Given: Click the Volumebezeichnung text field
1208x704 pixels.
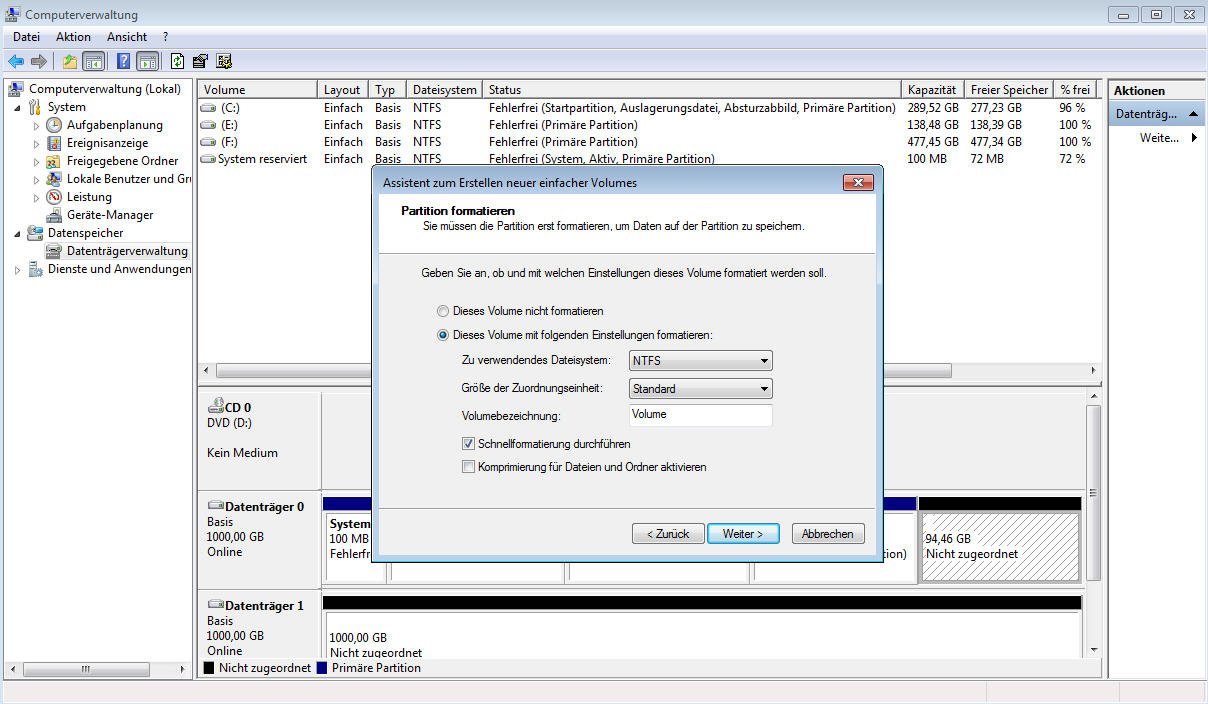Looking at the screenshot, I should [x=700, y=415].
